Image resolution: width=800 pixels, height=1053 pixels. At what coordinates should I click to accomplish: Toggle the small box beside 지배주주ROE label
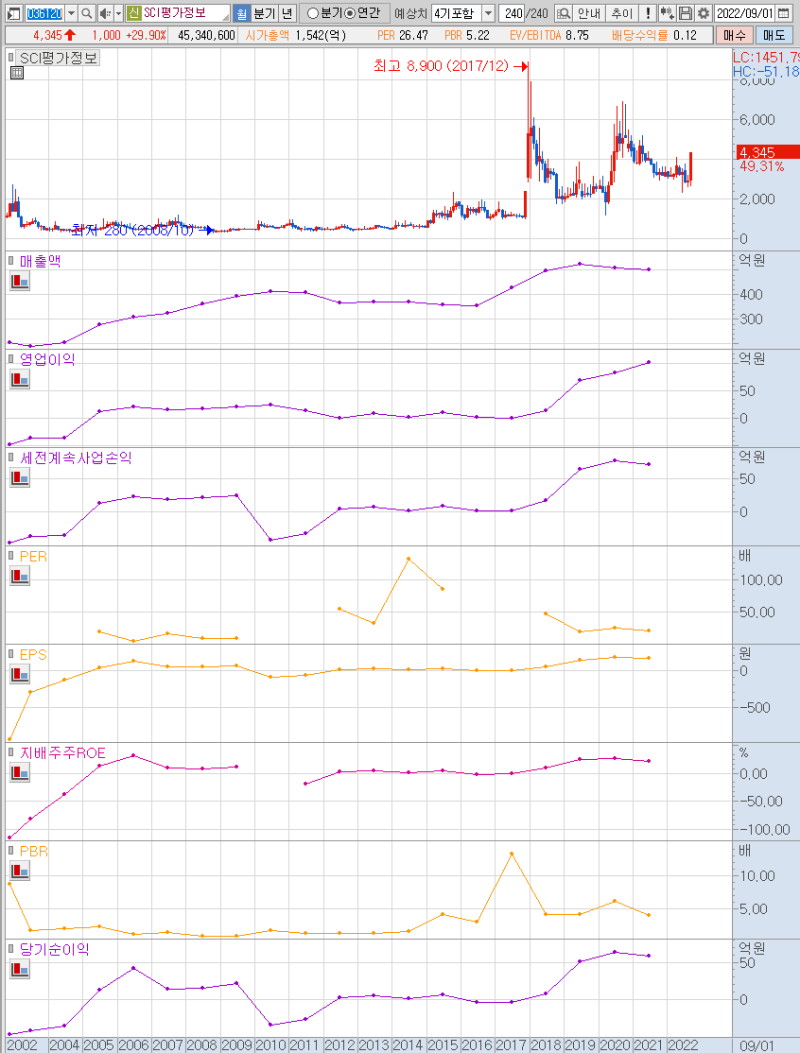(x=11, y=752)
